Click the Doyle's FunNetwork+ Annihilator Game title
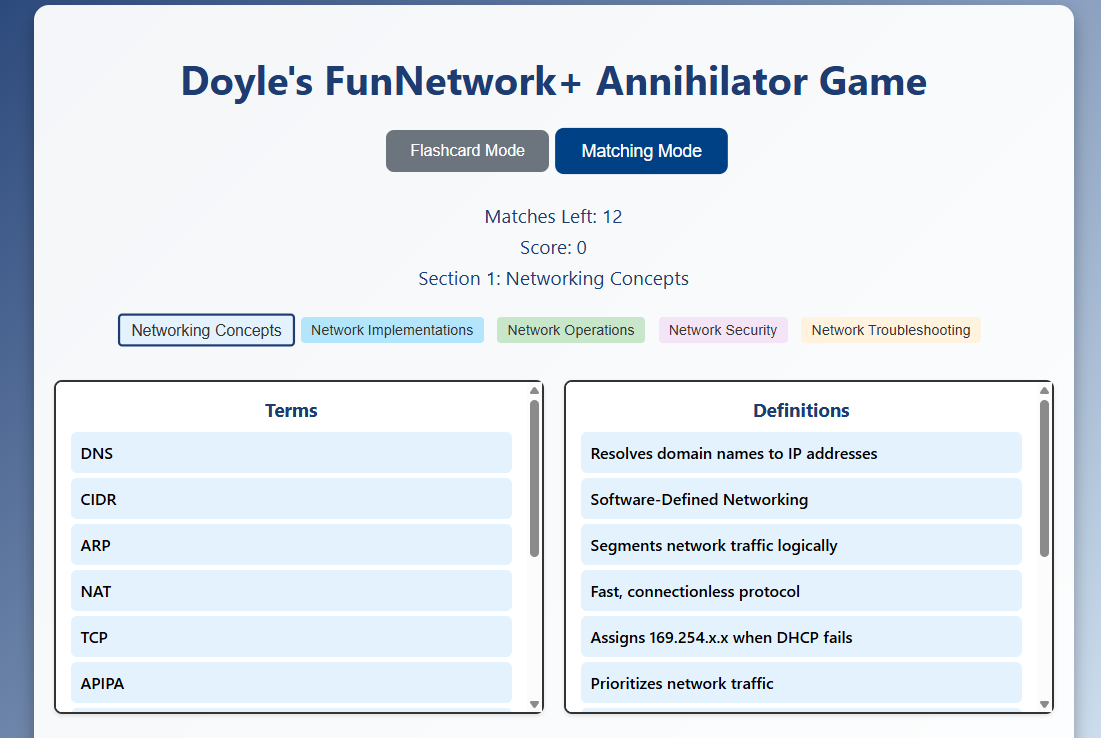 pyautogui.click(x=554, y=81)
